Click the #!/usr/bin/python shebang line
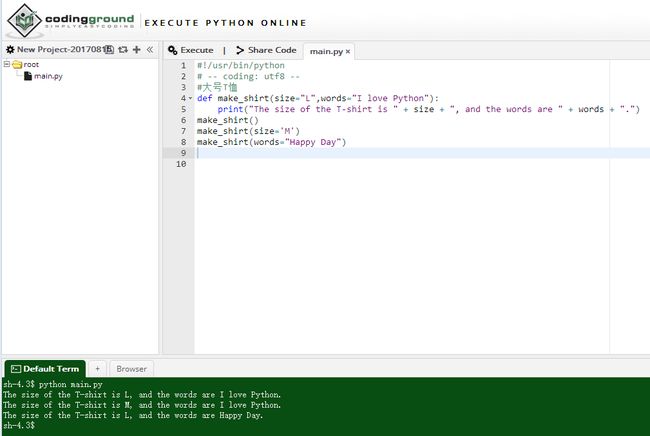650x436 pixels. coord(241,65)
